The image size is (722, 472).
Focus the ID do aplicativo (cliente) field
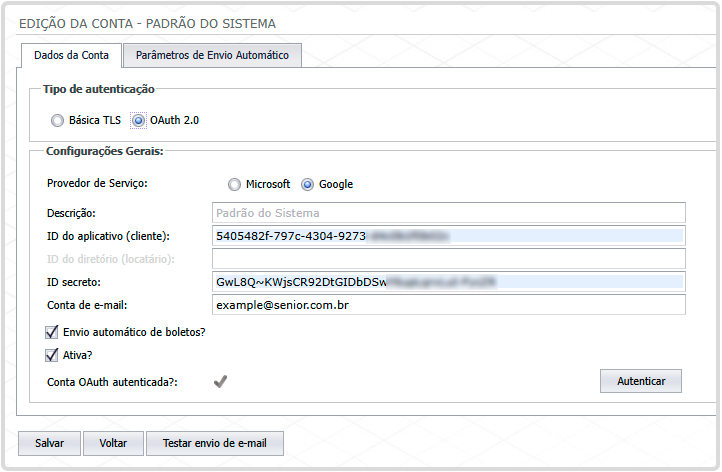448,236
